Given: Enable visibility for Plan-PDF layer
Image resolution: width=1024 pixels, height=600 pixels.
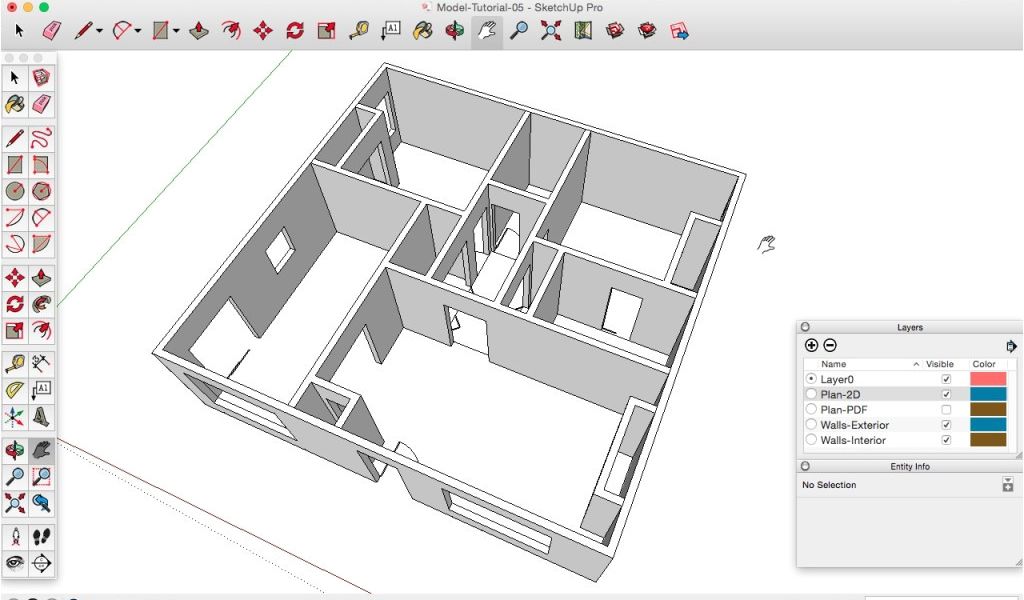Looking at the screenshot, I should (946, 410).
